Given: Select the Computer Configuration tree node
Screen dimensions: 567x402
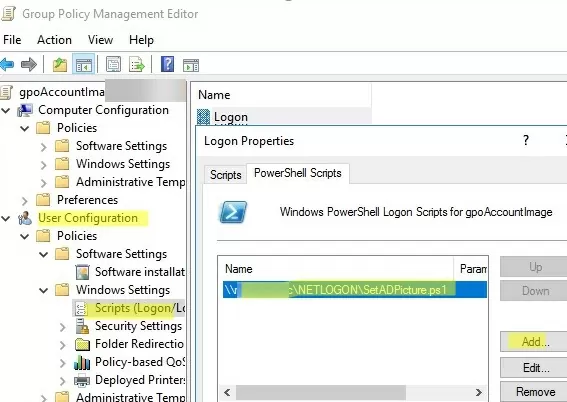Looking at the screenshot, I should point(103,110).
